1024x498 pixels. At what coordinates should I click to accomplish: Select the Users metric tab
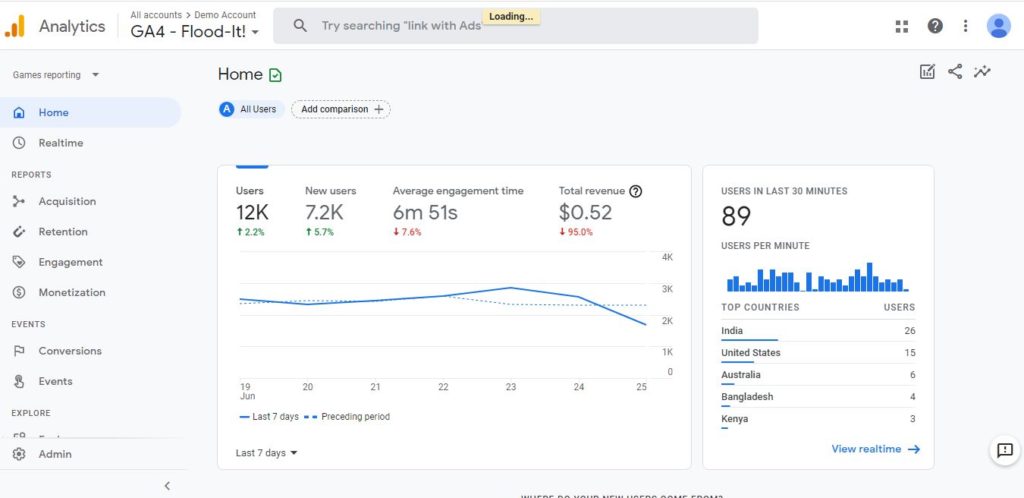(251, 213)
